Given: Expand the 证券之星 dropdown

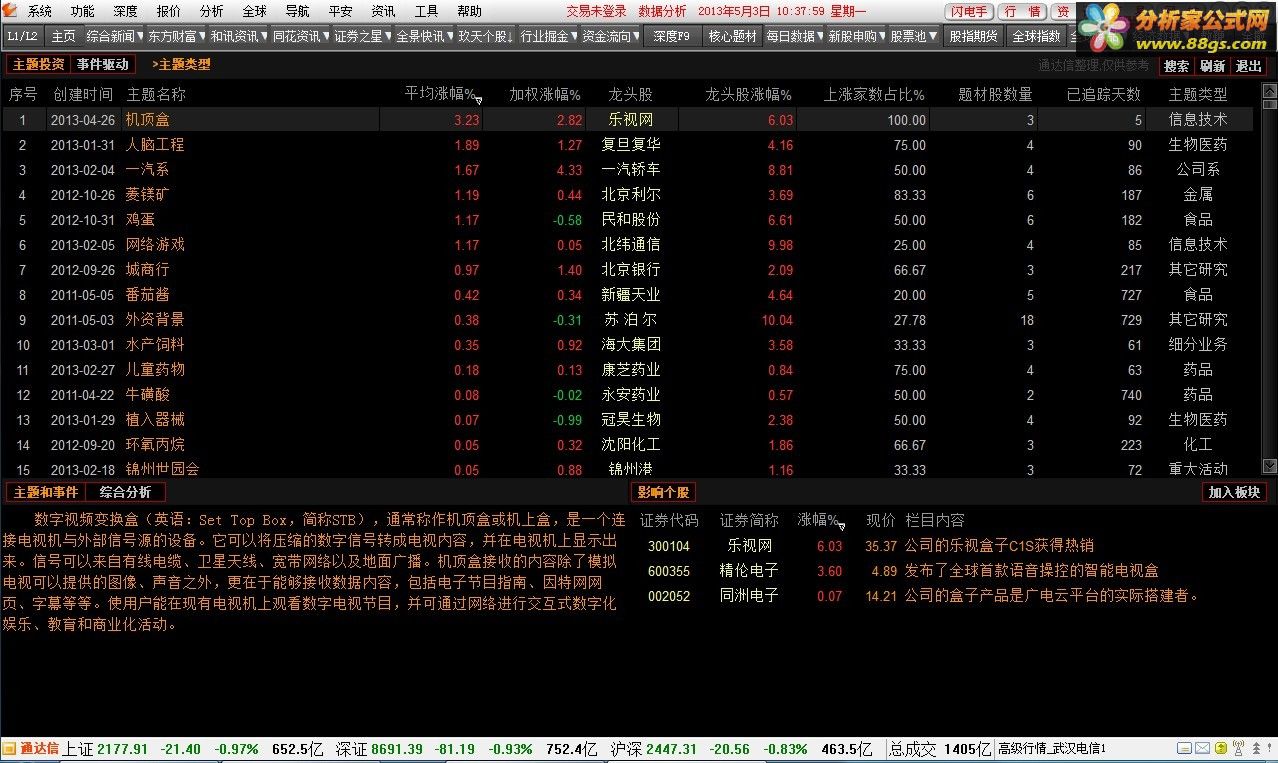Looking at the screenshot, I should [x=362, y=36].
